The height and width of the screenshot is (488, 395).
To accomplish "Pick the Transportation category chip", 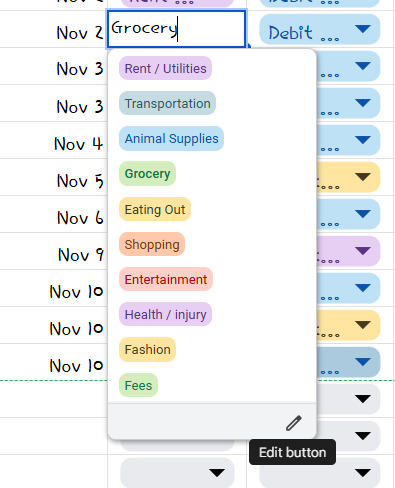I will (x=167, y=103).
